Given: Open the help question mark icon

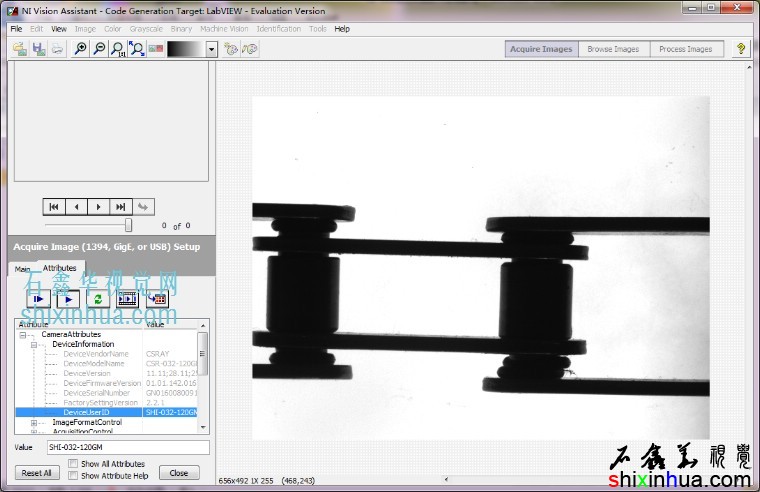Looking at the screenshot, I should click(741, 48).
